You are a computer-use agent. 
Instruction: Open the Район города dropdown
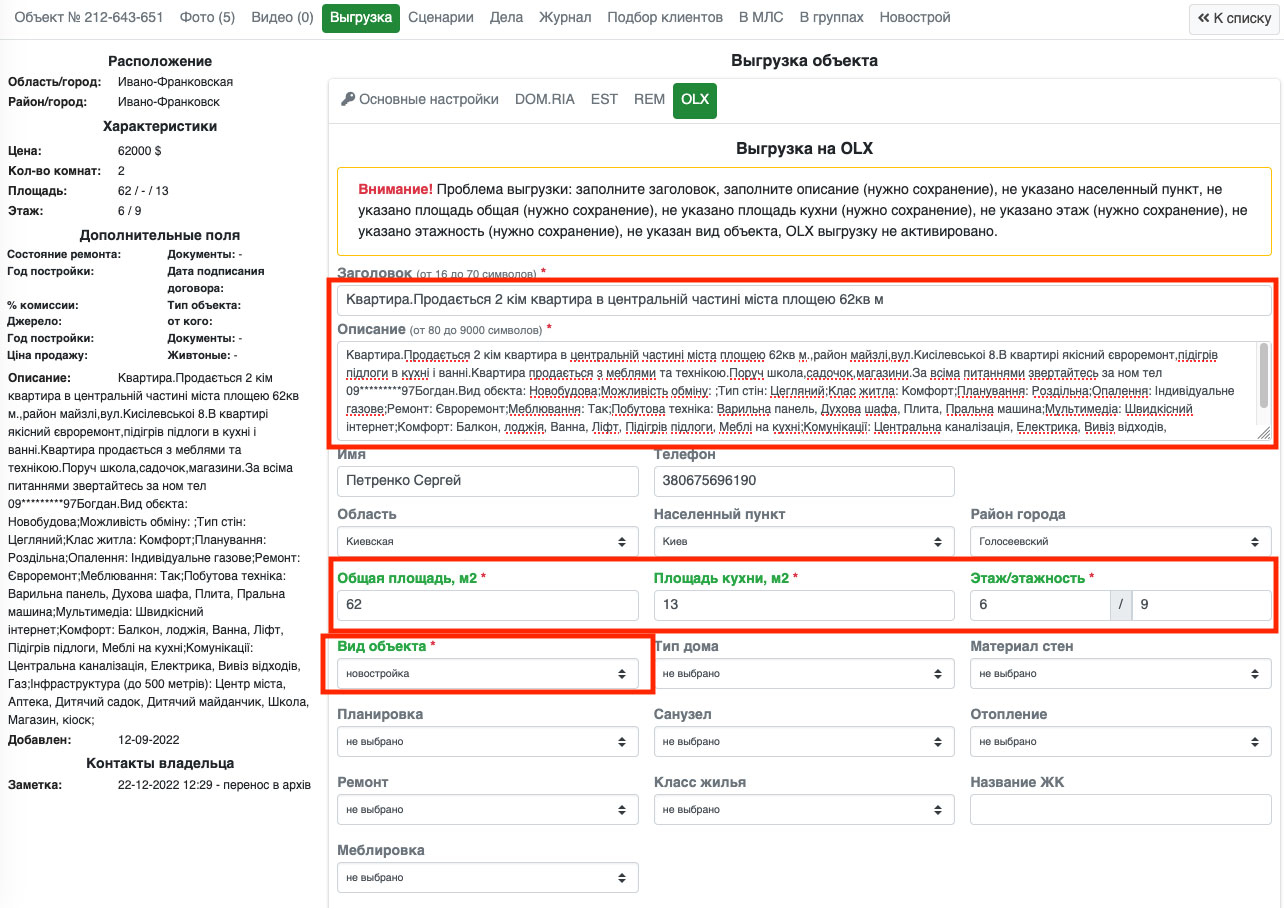pos(1121,542)
